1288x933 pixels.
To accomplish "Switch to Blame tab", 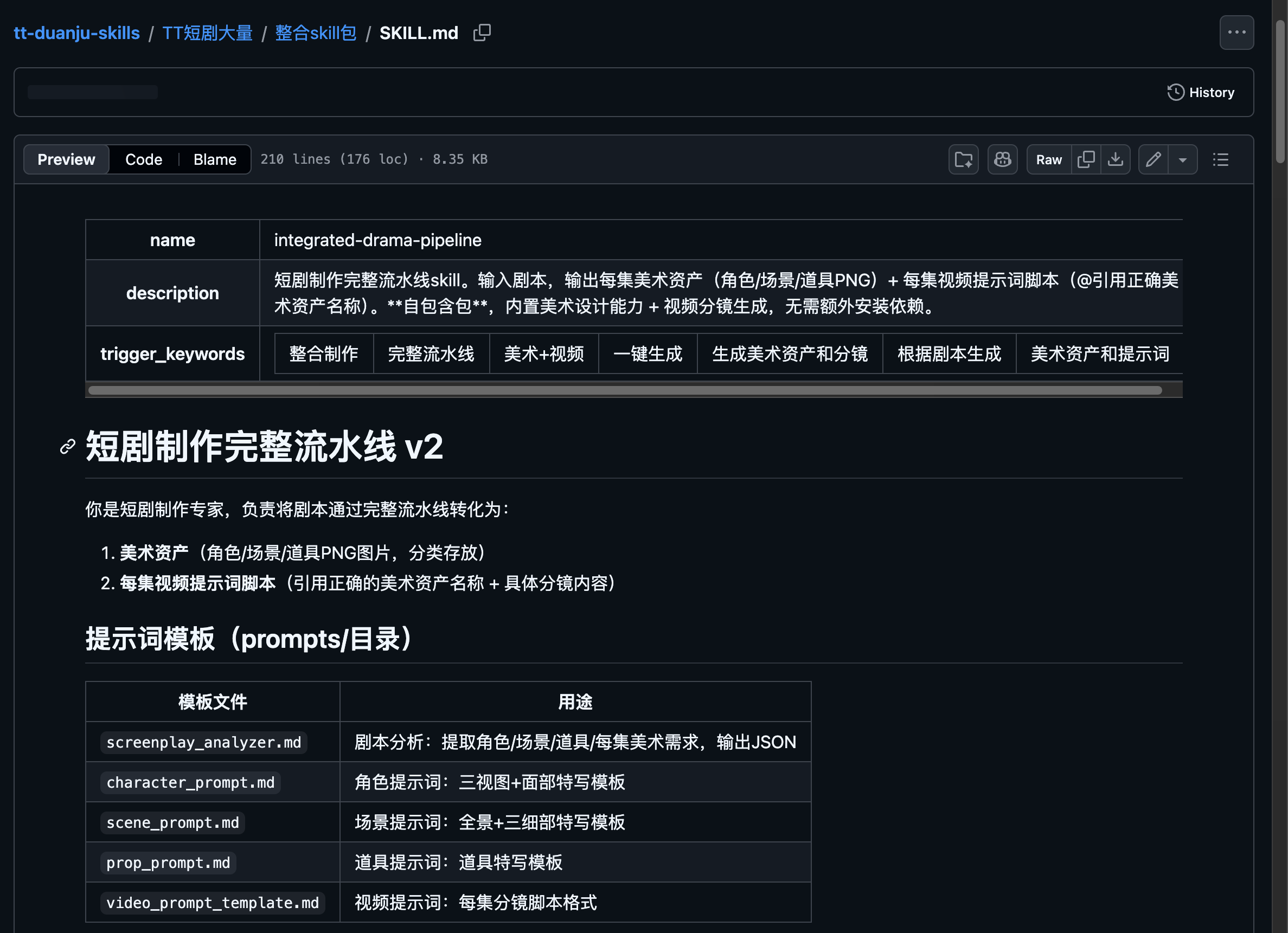I will pos(215,159).
